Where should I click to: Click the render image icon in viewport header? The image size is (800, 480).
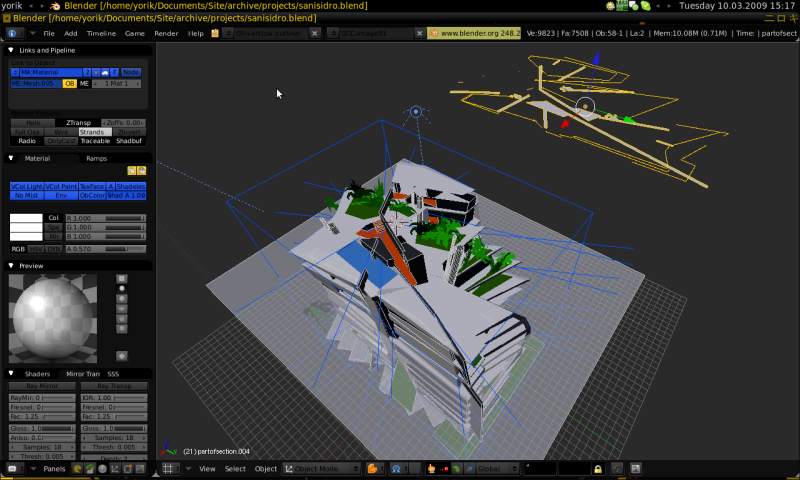[x=635, y=468]
